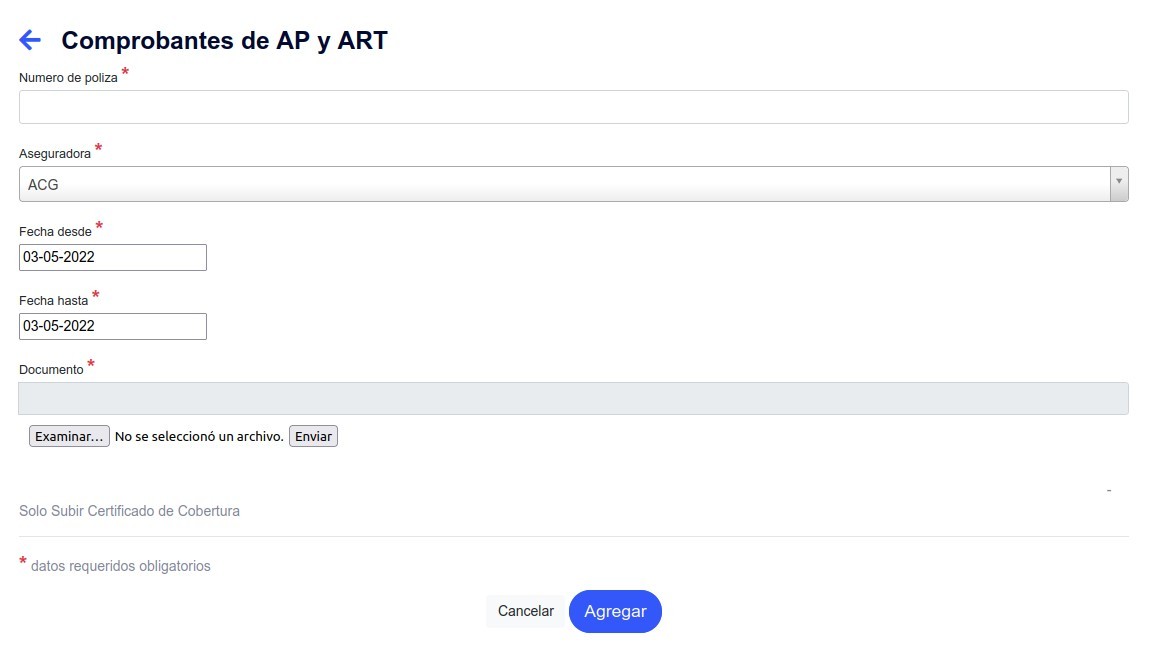Click the Documento label
The width and height of the screenshot is (1160, 649).
51,369
